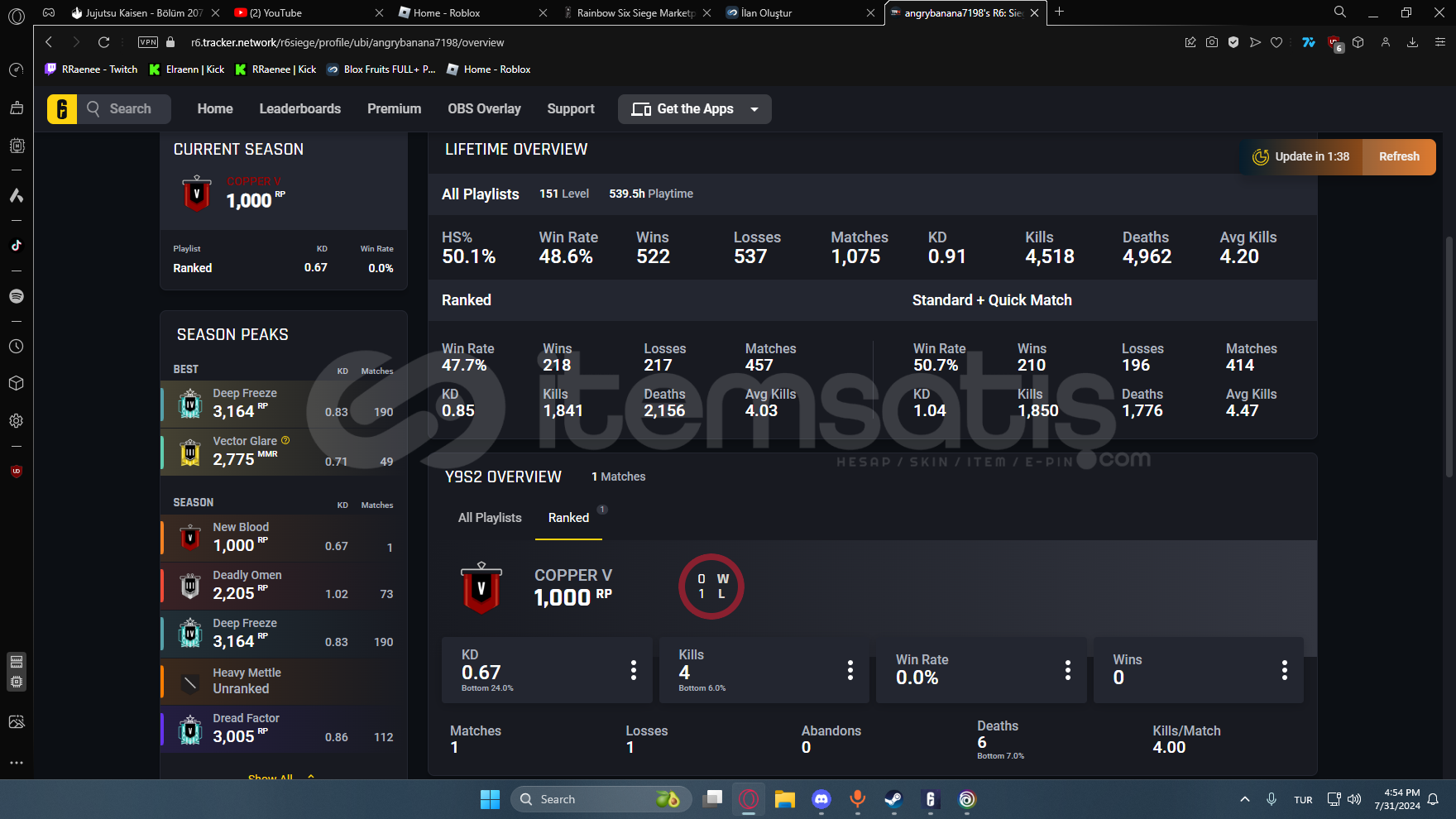Viewport: 1456px width, 819px height.
Task: Select Deep Freeze row under Best peaks
Action: [x=284, y=404]
